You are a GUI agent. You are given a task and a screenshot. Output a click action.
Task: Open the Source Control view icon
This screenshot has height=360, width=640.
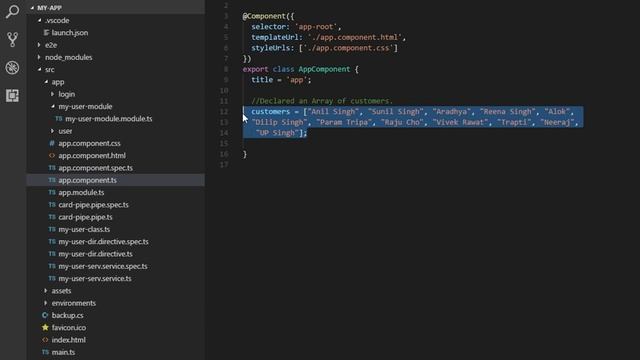tap(12, 40)
